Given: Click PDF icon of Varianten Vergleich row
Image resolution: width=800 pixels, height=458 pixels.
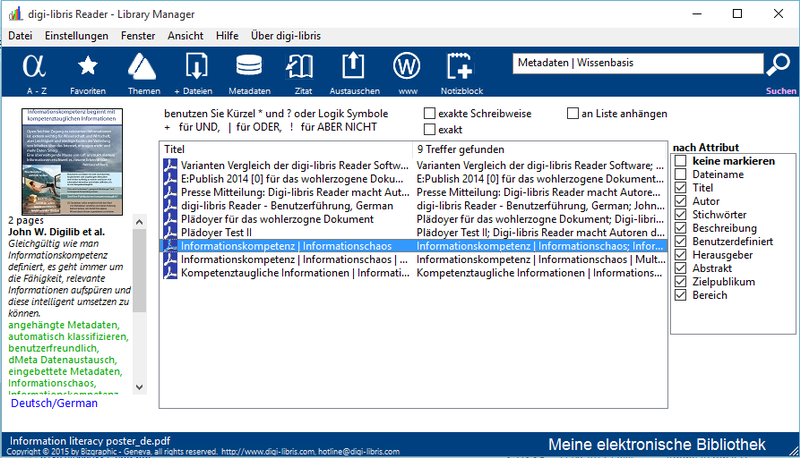Looking at the screenshot, I should (170, 166).
